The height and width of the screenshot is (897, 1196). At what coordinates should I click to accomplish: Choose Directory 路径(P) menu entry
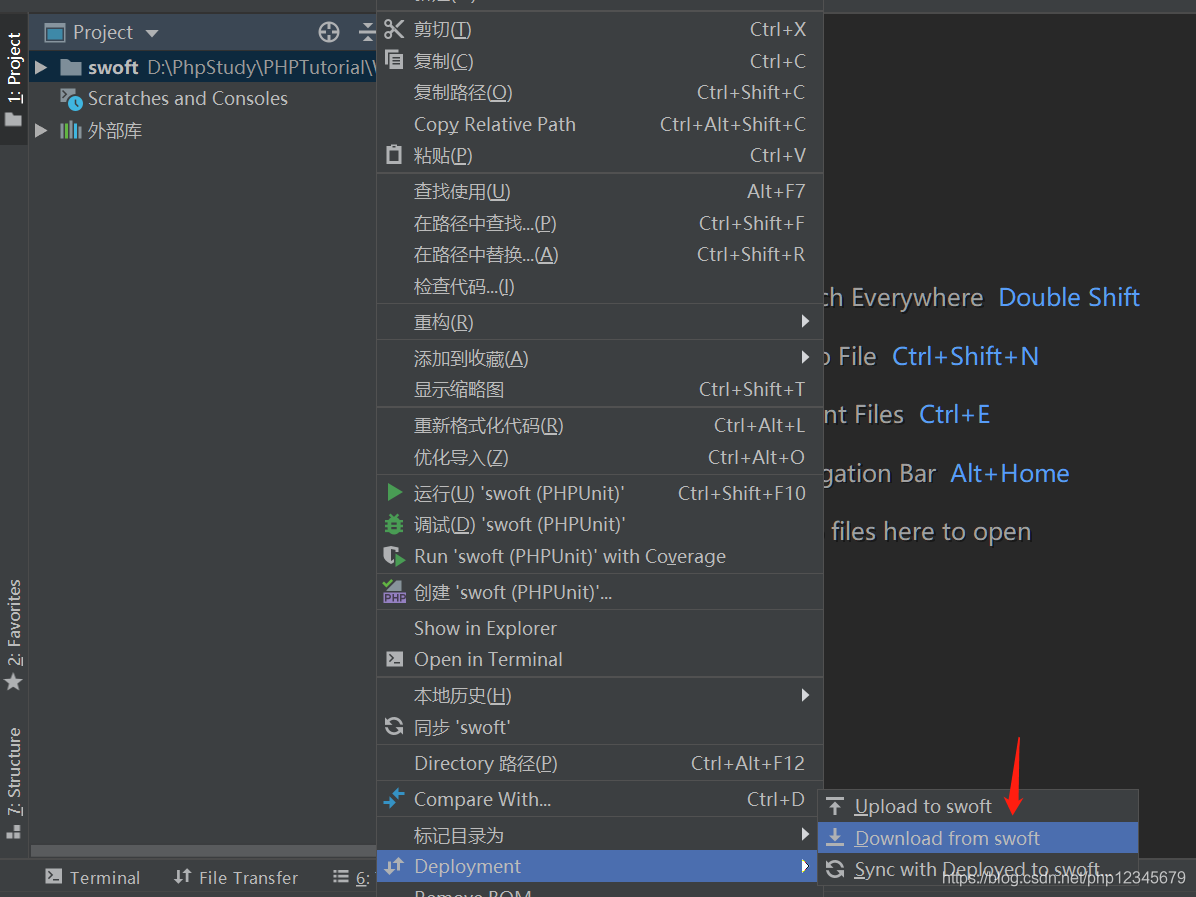tap(600, 763)
